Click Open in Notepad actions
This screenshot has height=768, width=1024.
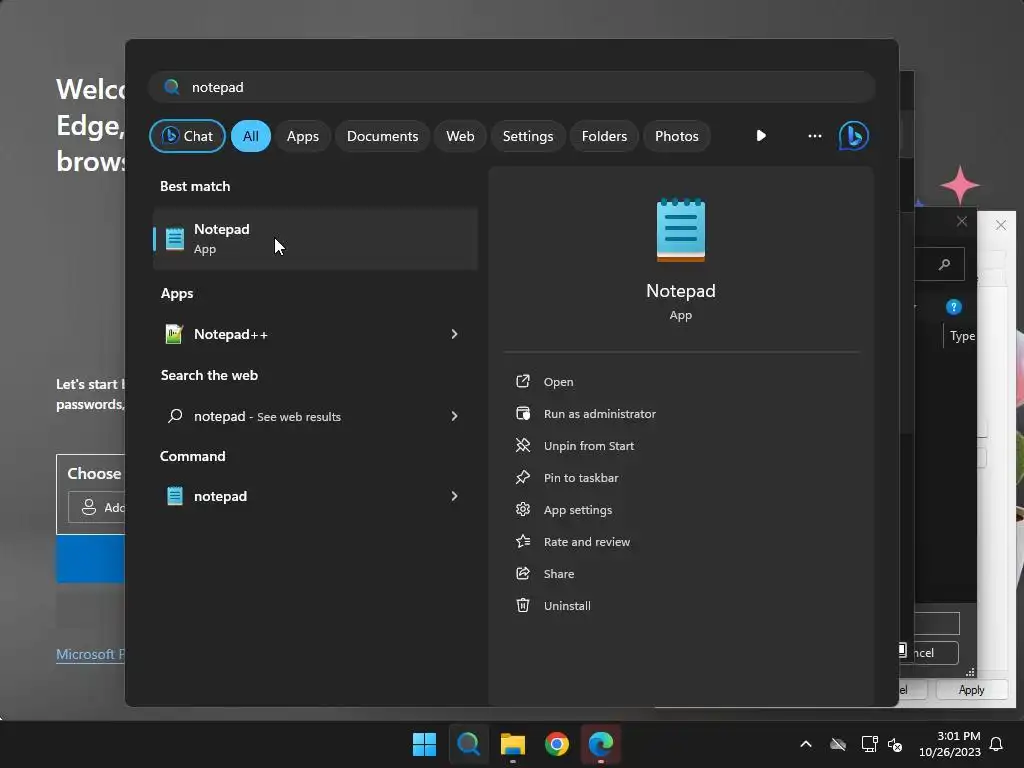point(558,382)
